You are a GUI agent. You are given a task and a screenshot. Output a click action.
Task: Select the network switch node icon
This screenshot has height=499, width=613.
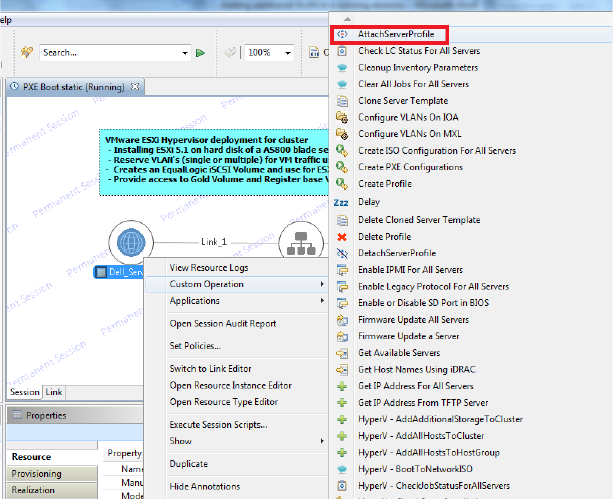(x=296, y=243)
